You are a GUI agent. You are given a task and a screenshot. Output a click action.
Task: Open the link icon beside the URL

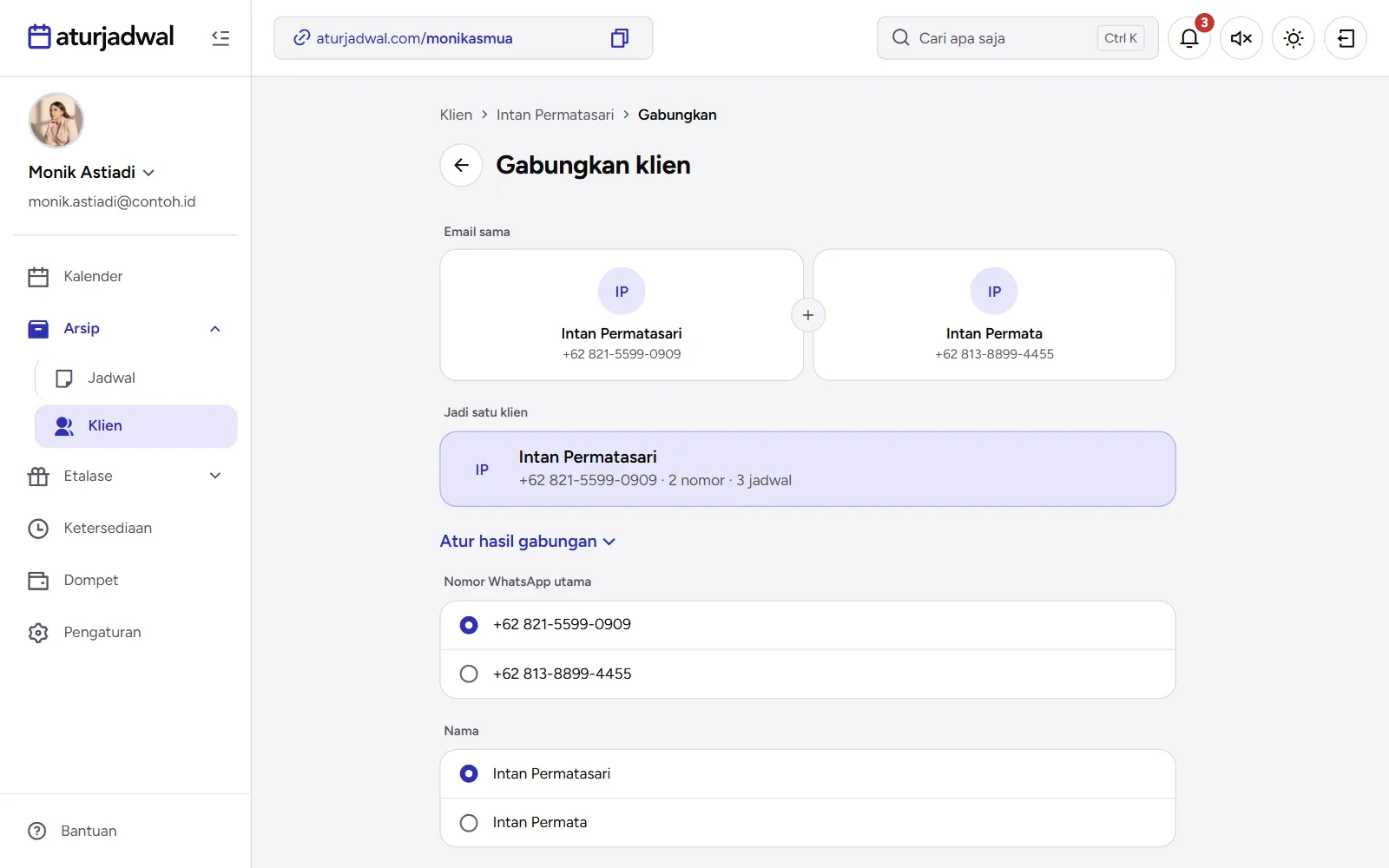tap(301, 38)
